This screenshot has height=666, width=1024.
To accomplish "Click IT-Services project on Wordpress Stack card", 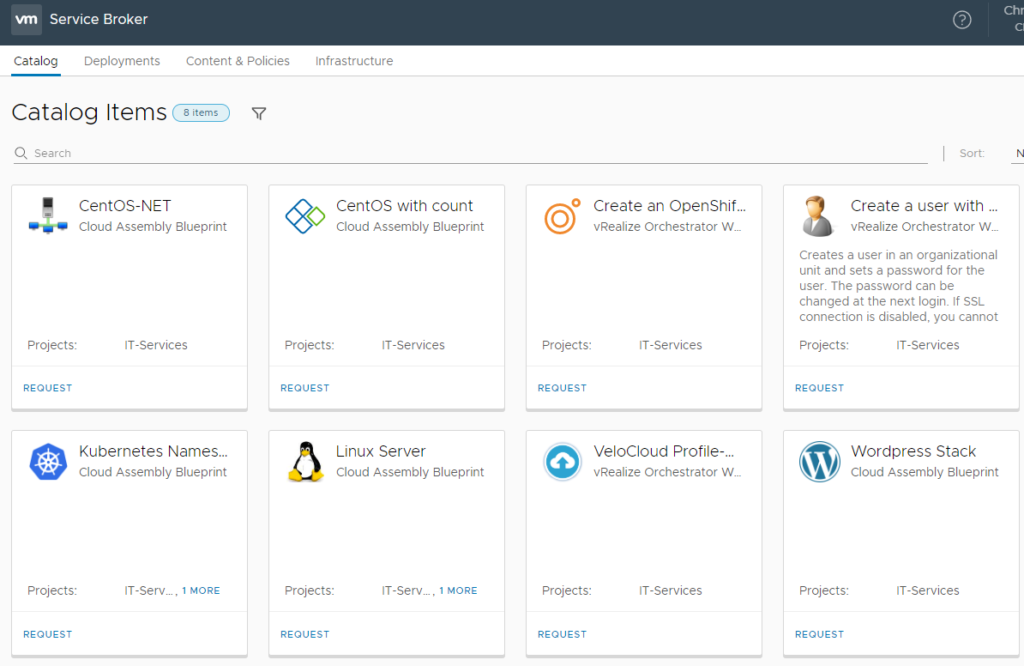I will point(927,590).
